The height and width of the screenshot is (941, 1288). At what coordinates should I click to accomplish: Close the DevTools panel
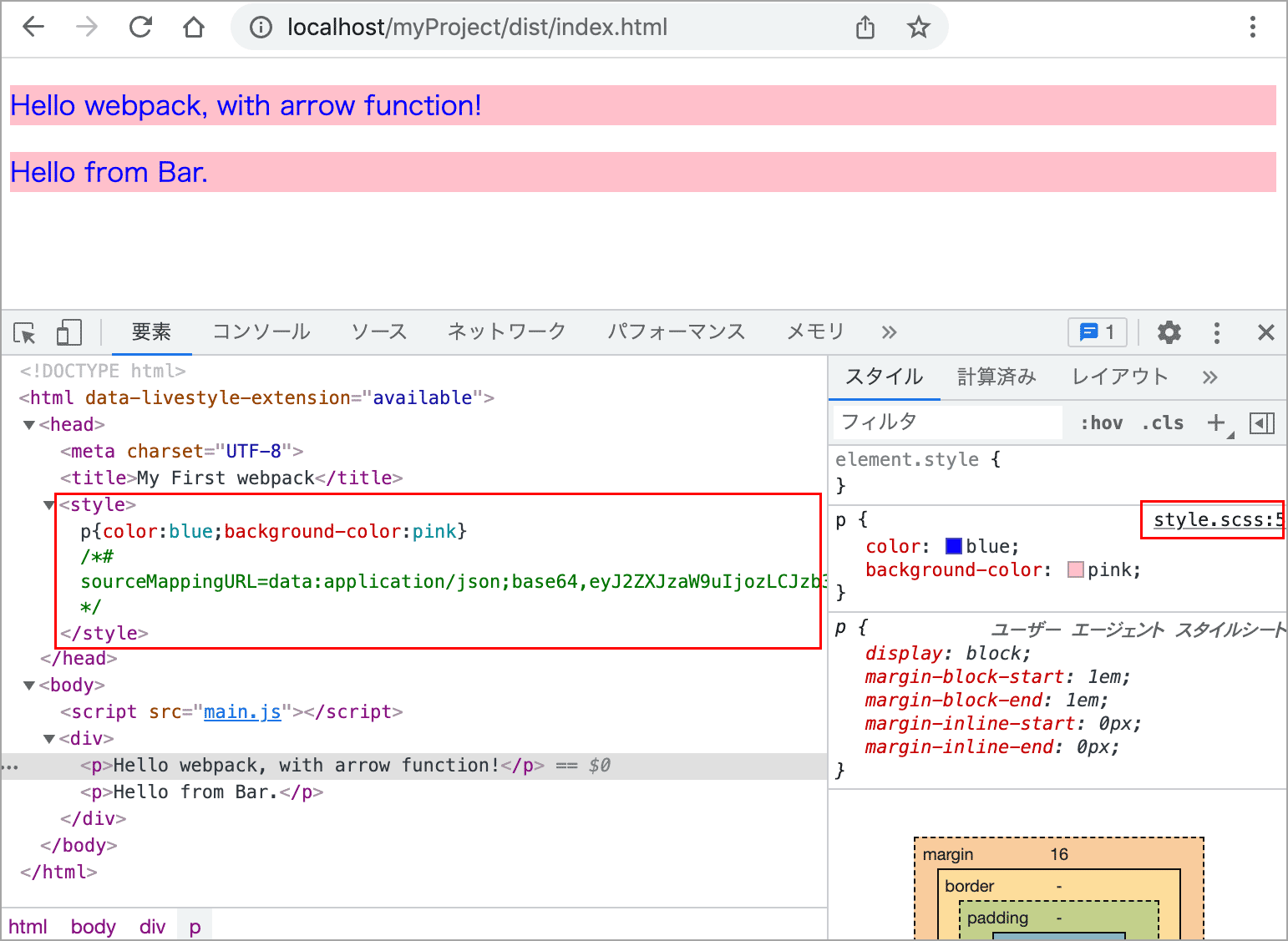1266,332
